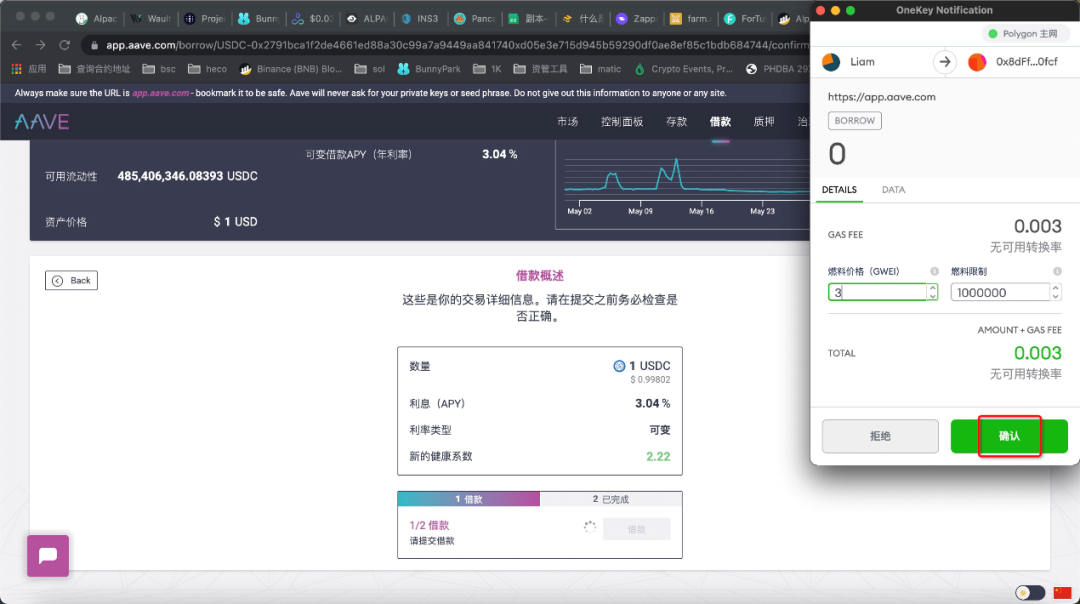The image size is (1080, 604).
Task: Open the matic bookmark folder
Action: [601, 69]
